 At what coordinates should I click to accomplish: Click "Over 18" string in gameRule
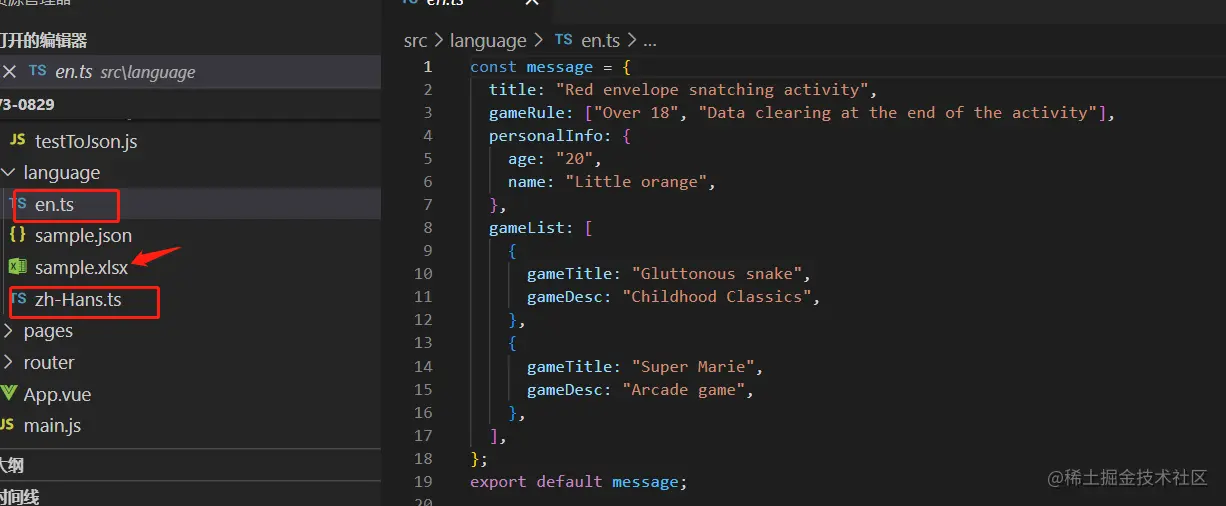point(641,113)
